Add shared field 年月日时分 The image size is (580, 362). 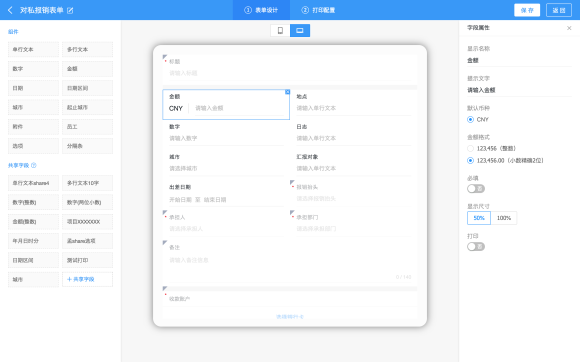[x=33, y=241]
